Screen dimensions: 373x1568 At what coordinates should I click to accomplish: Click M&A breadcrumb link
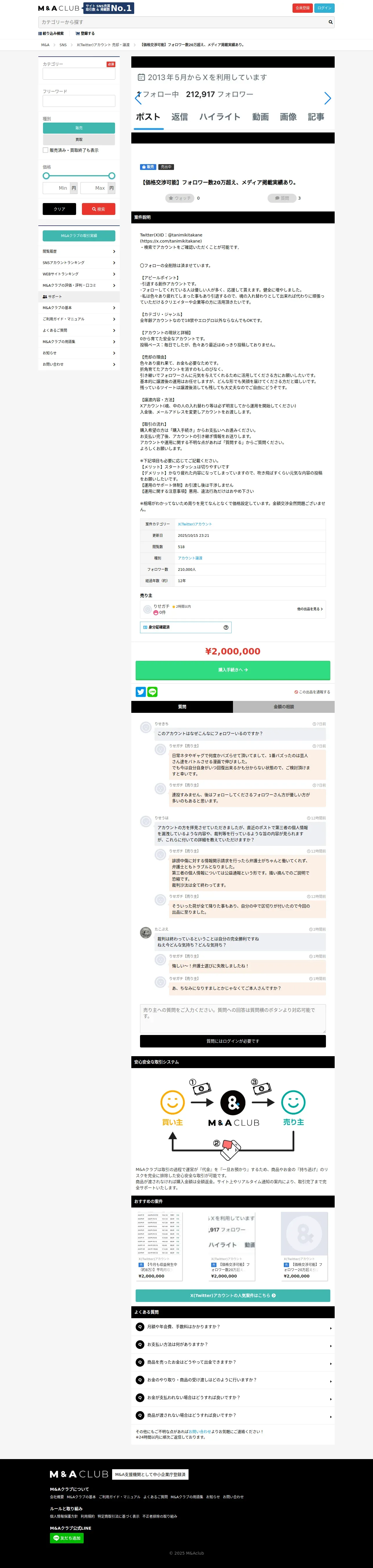pyautogui.click(x=45, y=44)
